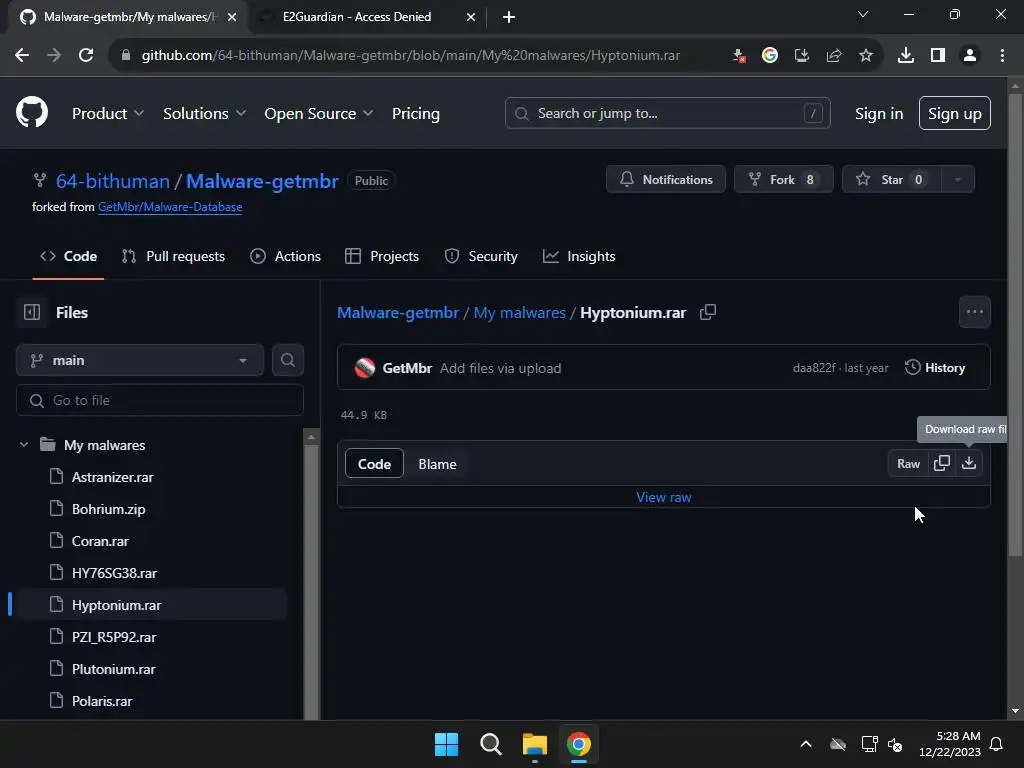The image size is (1024, 768).
Task: Fork the repository with Fork button
Action: [x=784, y=180]
